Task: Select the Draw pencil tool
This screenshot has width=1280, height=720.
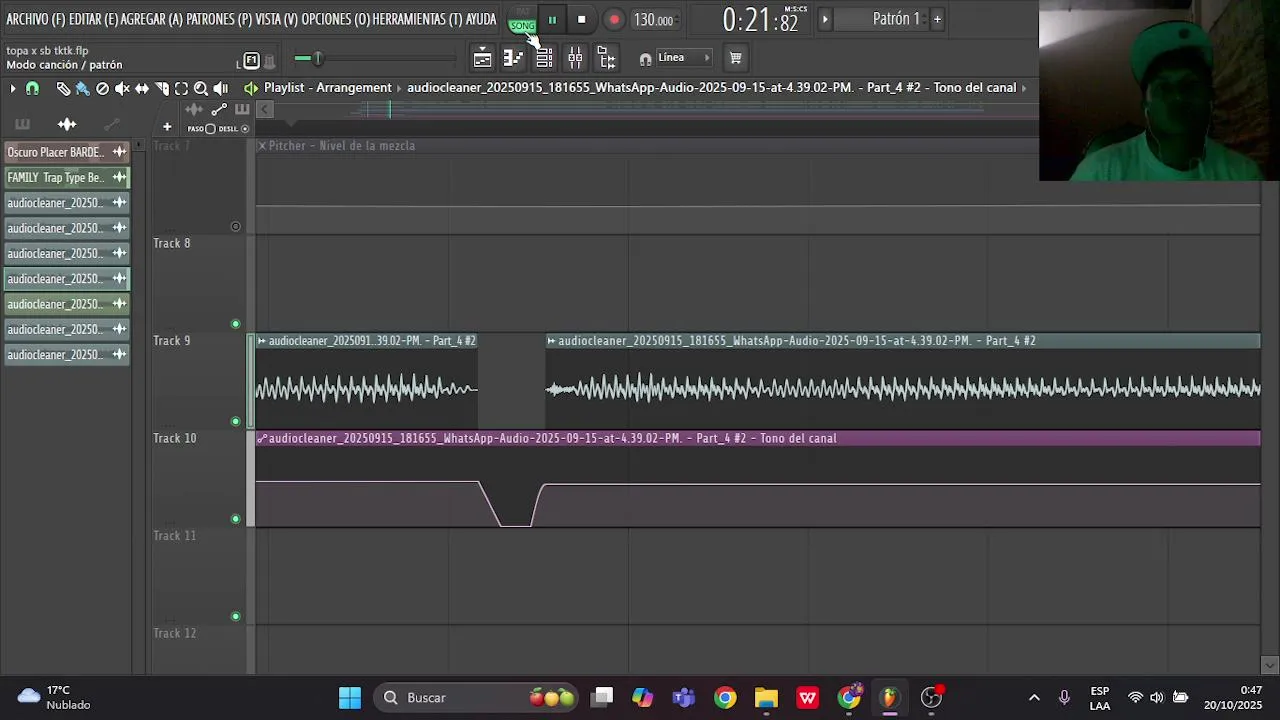Action: point(63,89)
